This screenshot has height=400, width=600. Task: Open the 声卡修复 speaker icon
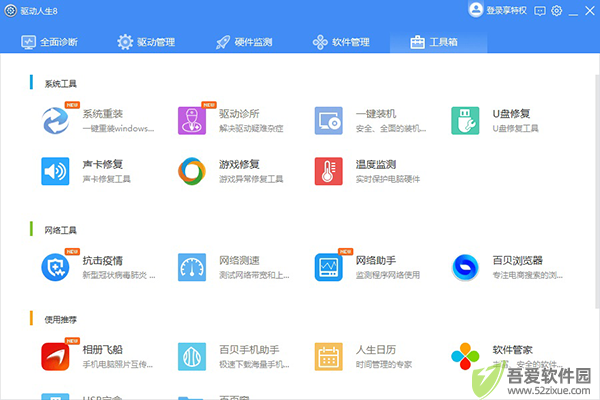(55, 171)
